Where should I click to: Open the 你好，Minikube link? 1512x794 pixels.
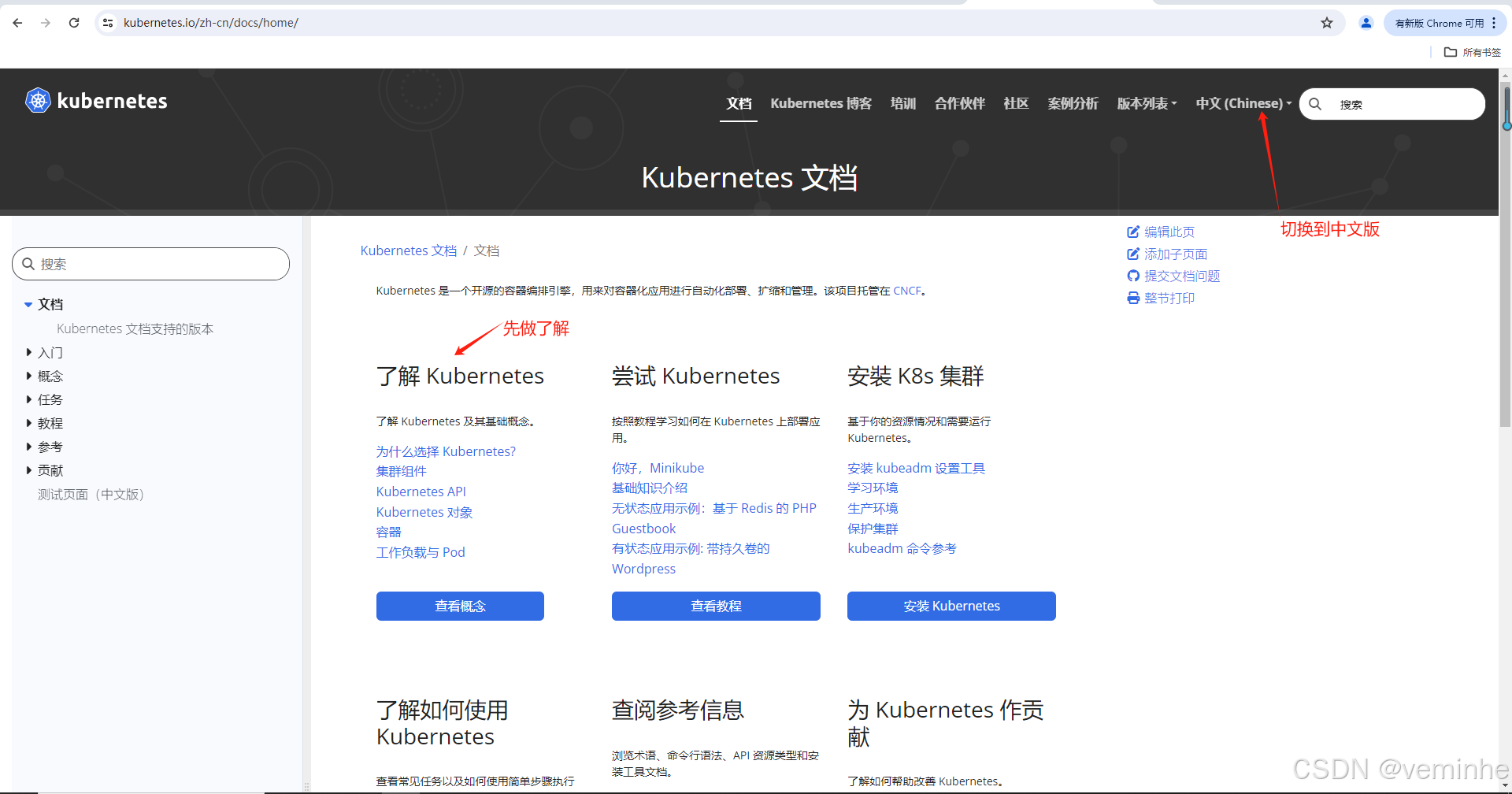click(x=658, y=468)
